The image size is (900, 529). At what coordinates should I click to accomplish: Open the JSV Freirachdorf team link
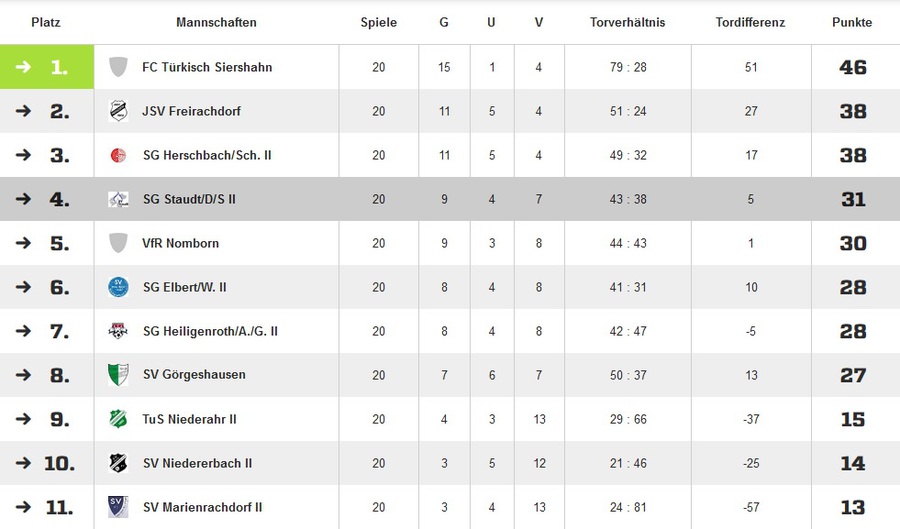(x=191, y=111)
